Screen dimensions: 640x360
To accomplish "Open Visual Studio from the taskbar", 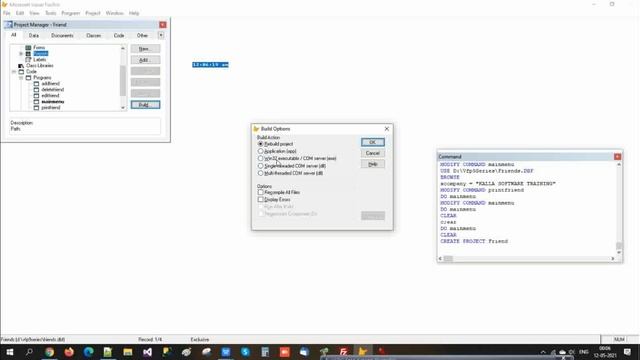I will coord(147,352).
